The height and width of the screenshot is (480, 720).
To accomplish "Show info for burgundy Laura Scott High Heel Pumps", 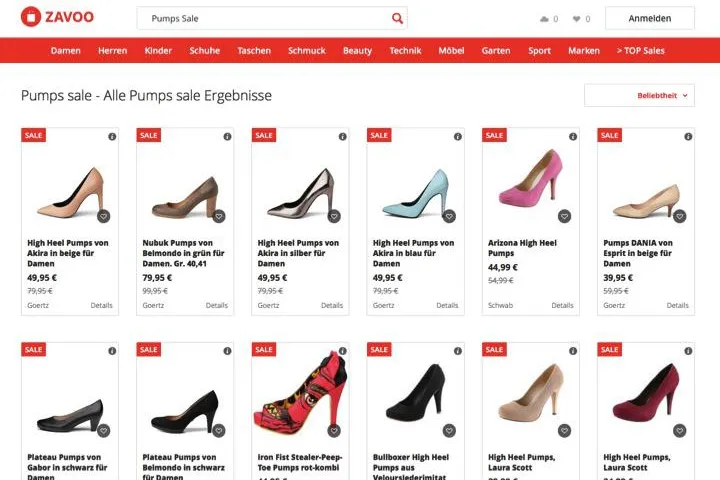I will point(688,351).
